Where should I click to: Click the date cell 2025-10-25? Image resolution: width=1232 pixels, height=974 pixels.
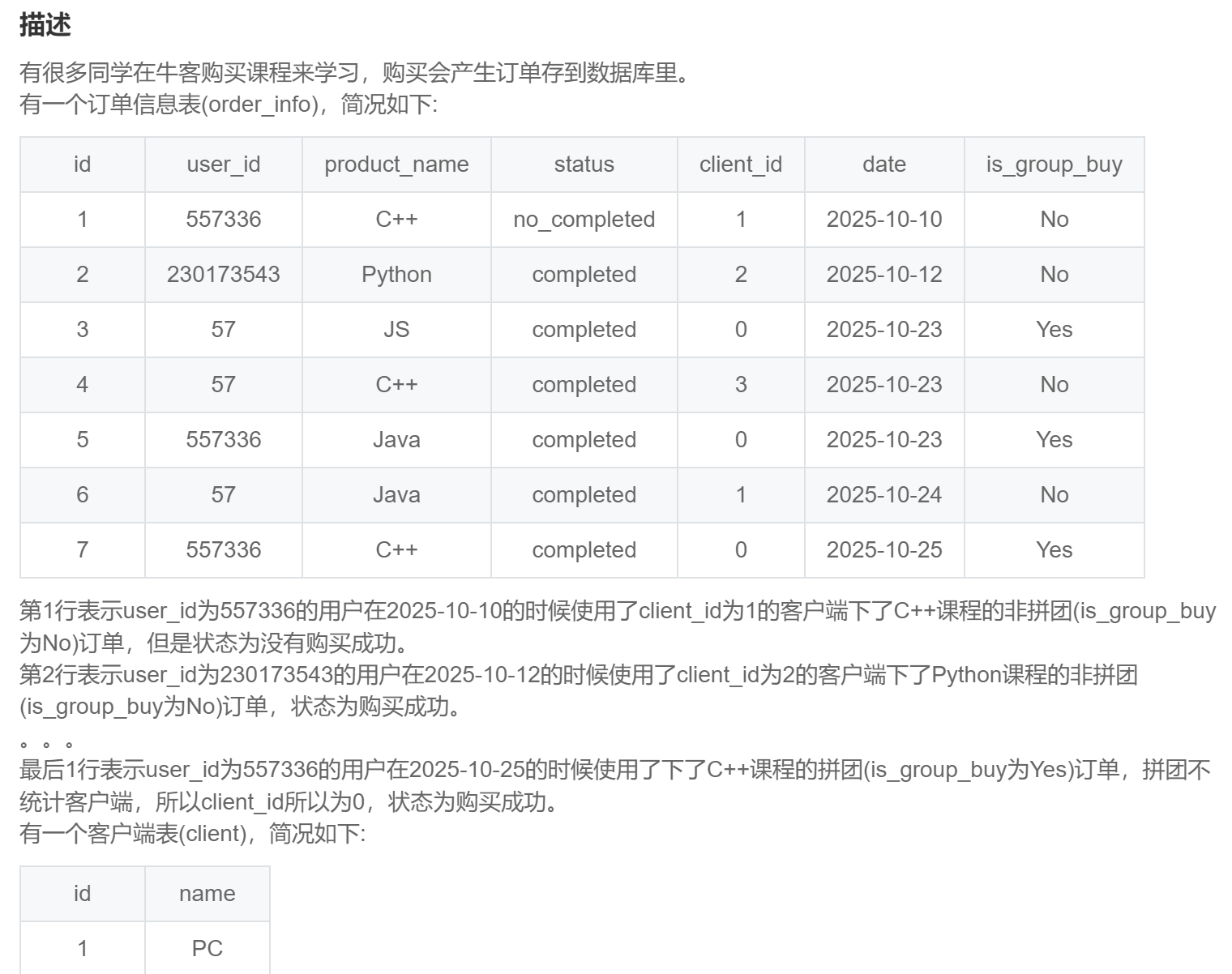[x=884, y=550]
